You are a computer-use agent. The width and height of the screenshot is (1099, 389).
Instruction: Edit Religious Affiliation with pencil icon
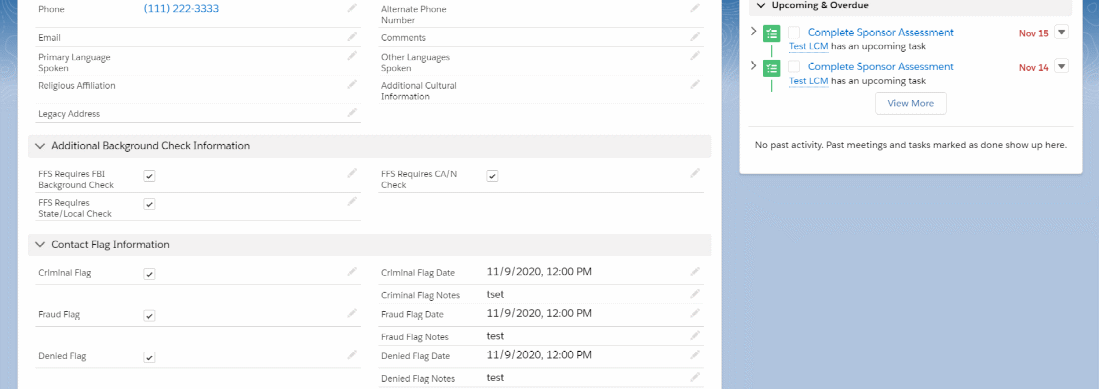[x=352, y=84]
